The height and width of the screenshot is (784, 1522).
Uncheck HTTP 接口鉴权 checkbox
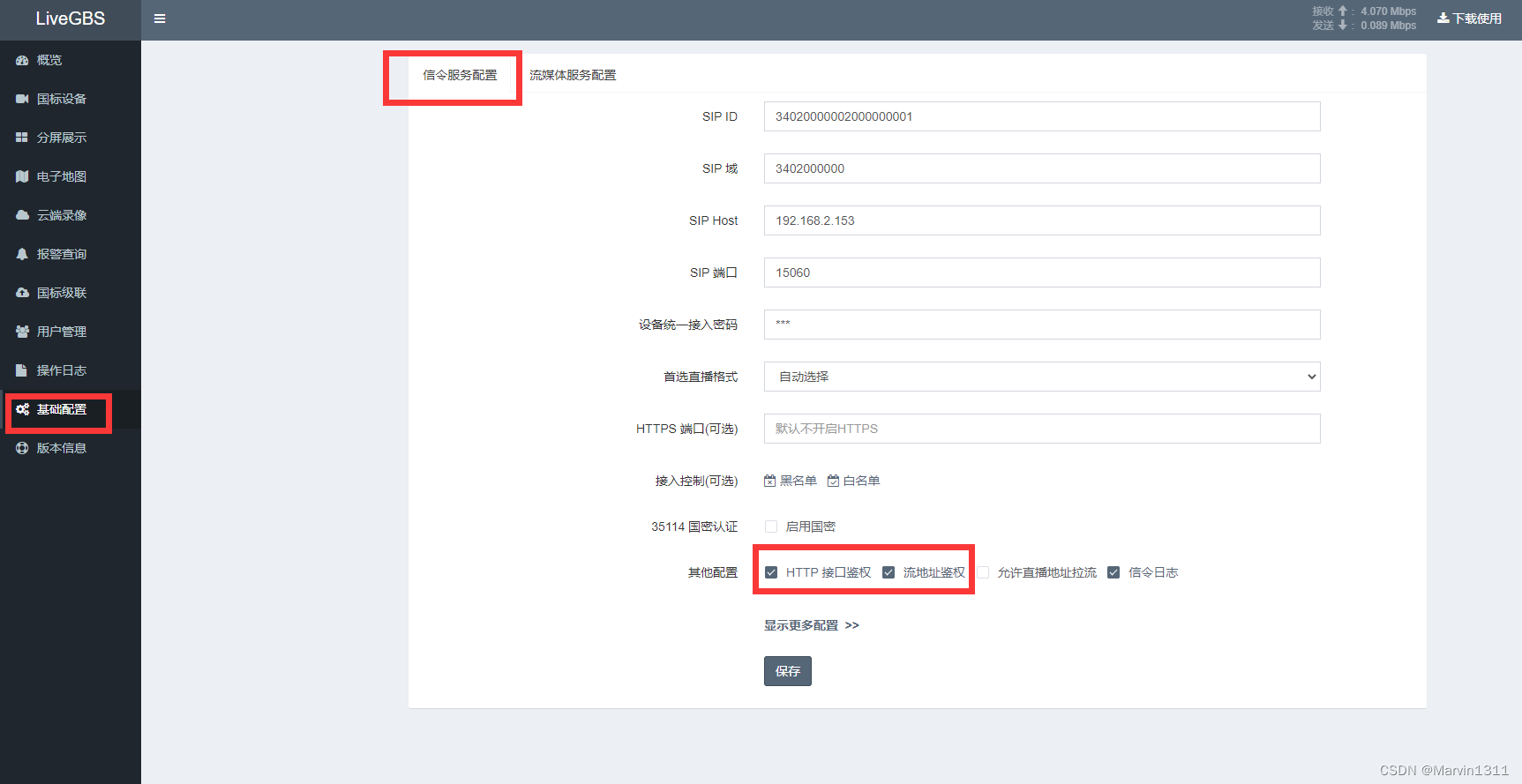click(x=771, y=572)
